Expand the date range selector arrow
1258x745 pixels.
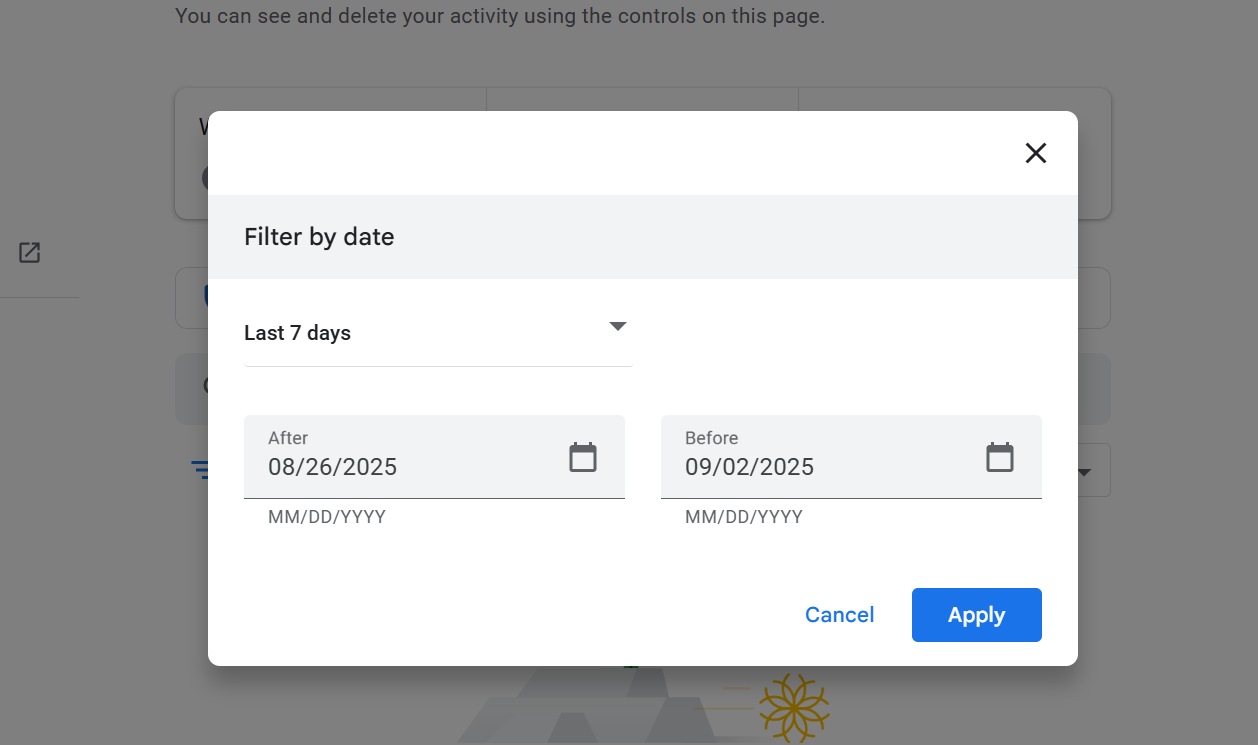pyautogui.click(x=617, y=325)
